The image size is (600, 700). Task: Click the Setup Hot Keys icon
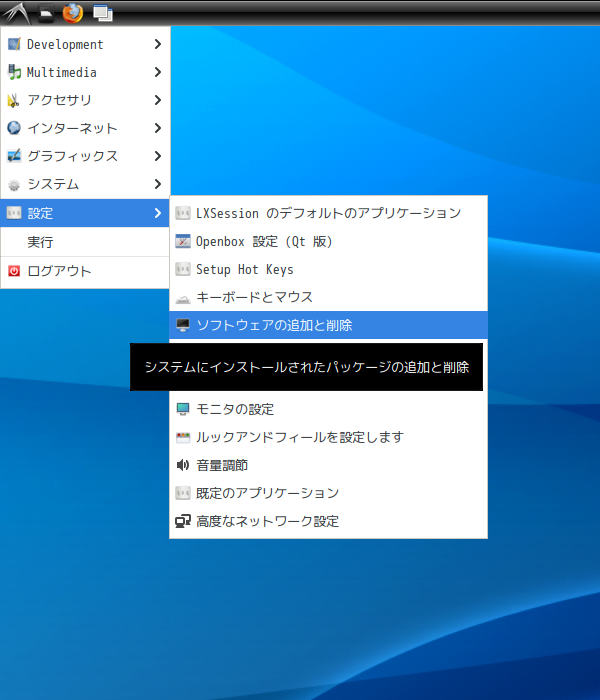point(183,269)
